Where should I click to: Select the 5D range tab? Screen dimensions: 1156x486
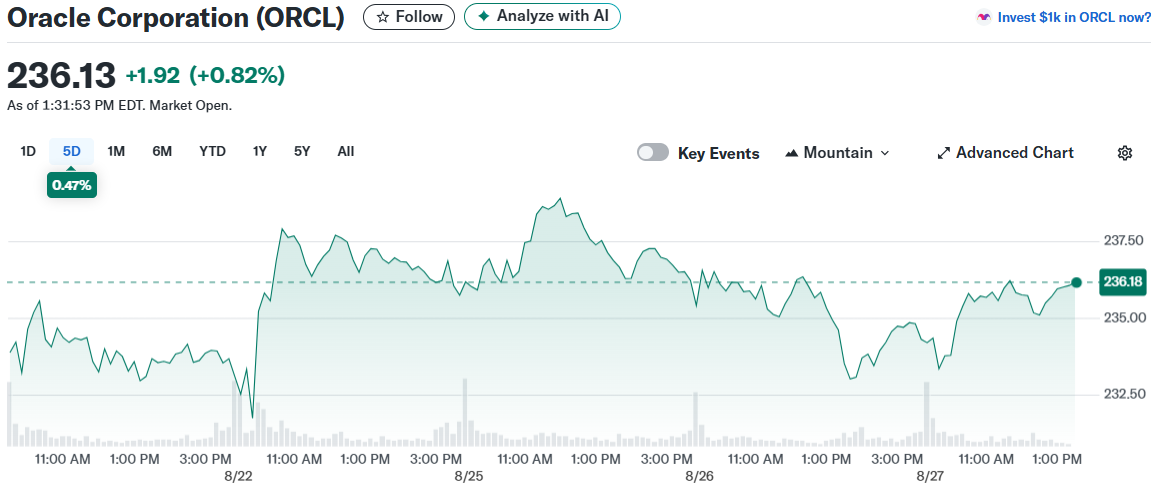click(72, 152)
